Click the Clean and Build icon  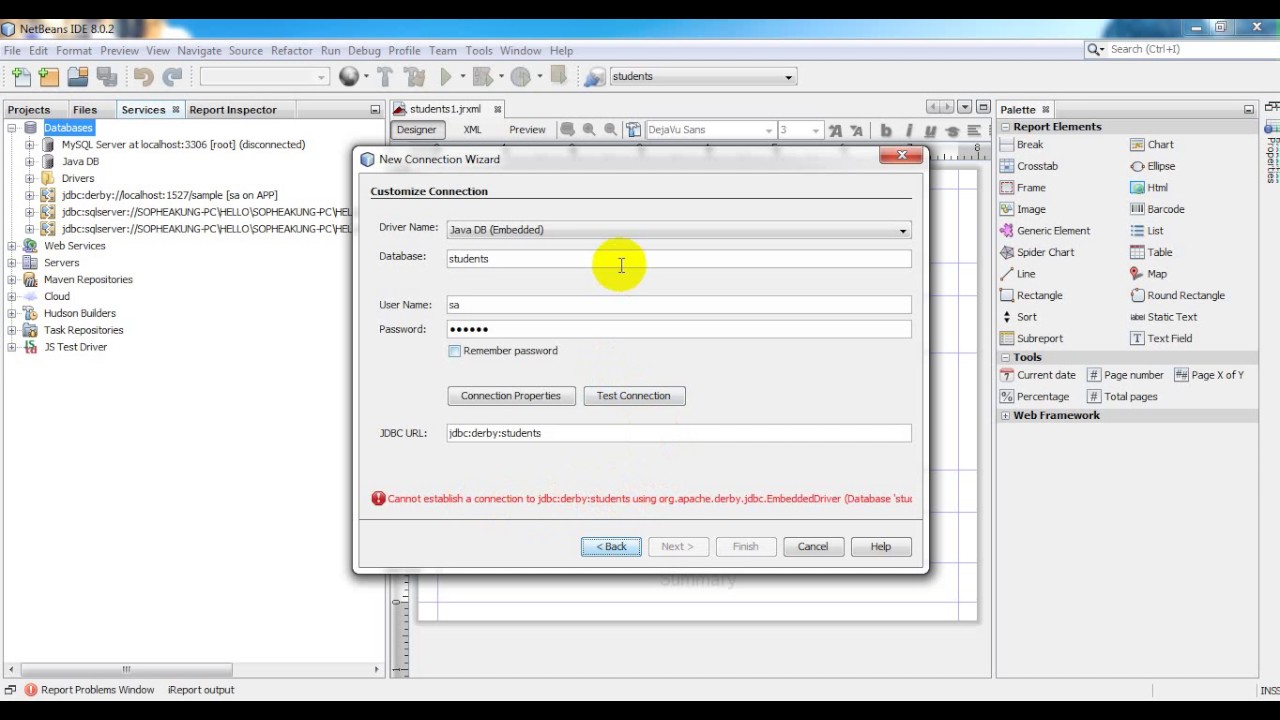(415, 76)
